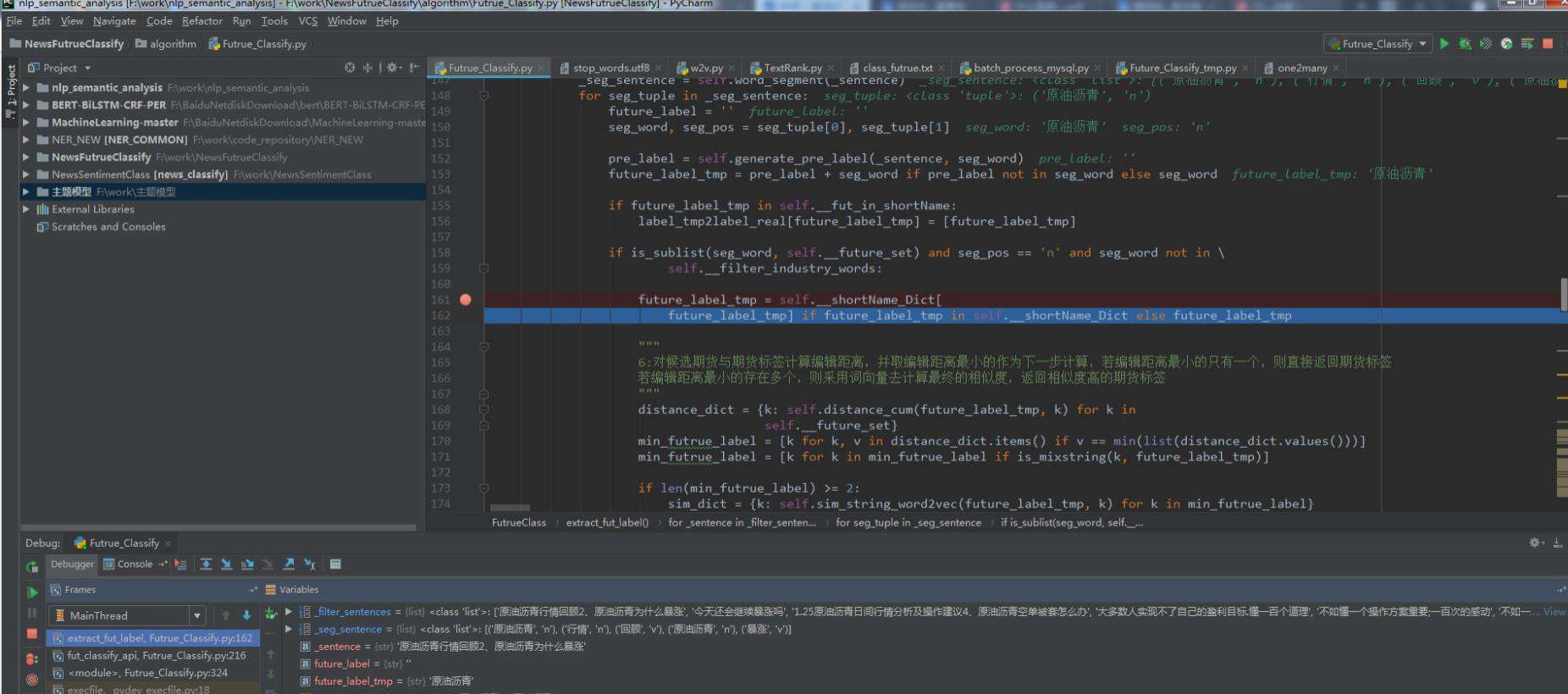This screenshot has width=1568, height=694.
Task: Expand NewsFutrueClassify folder in project tree
Action: (x=26, y=157)
